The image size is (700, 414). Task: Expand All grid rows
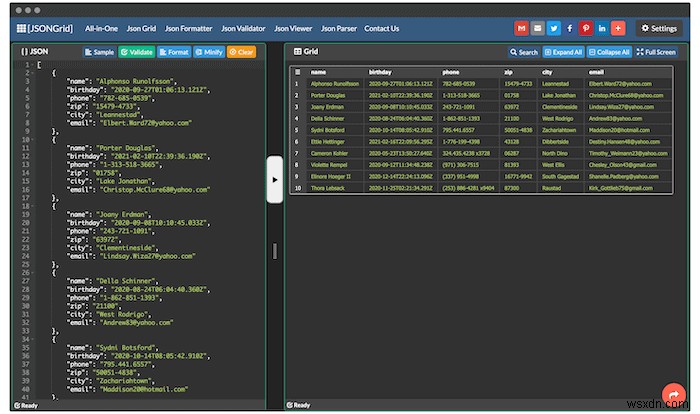point(563,52)
